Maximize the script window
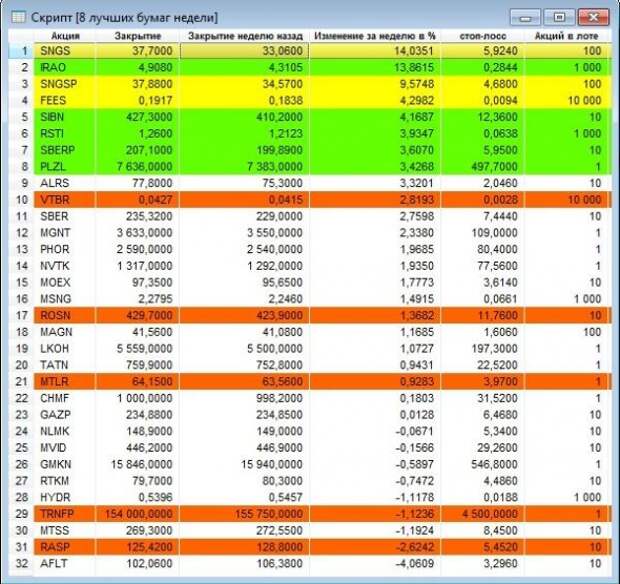 [559, 17]
